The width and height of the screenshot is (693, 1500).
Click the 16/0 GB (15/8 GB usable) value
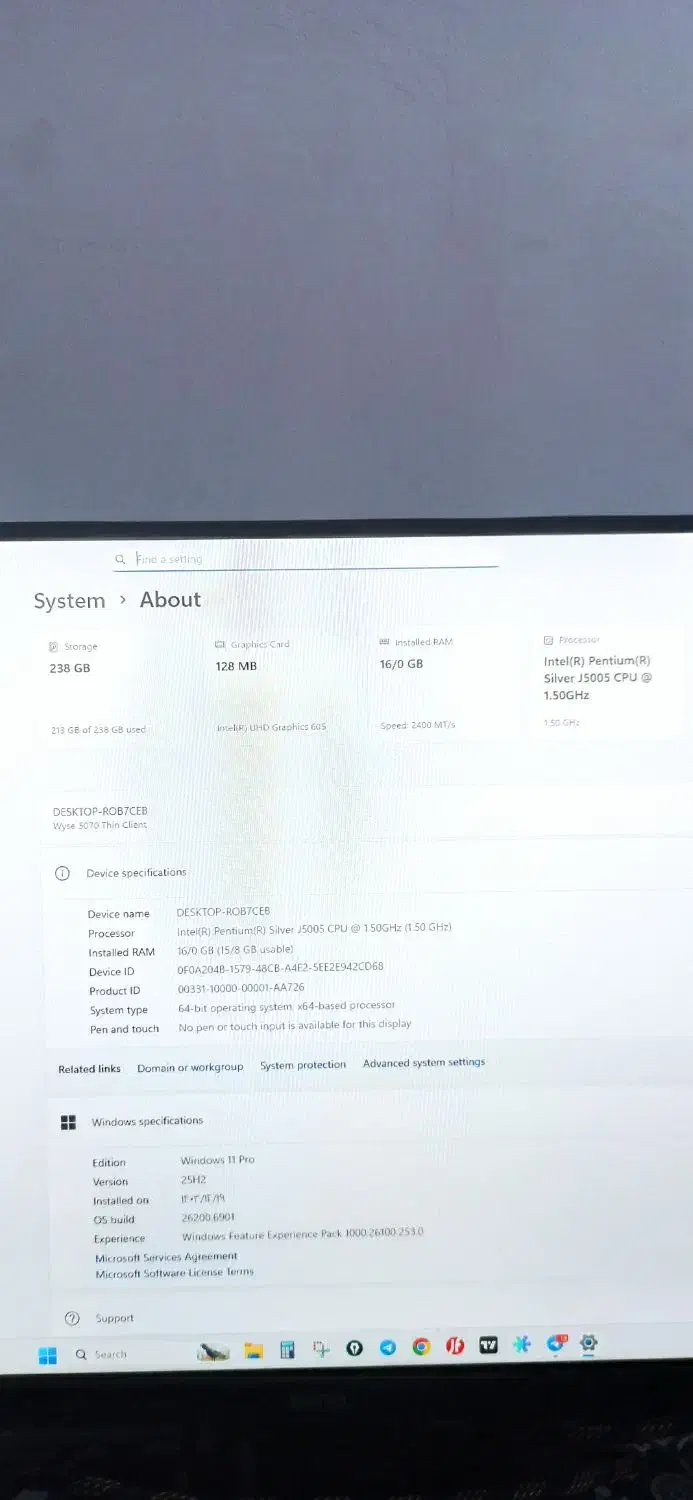[235, 950]
